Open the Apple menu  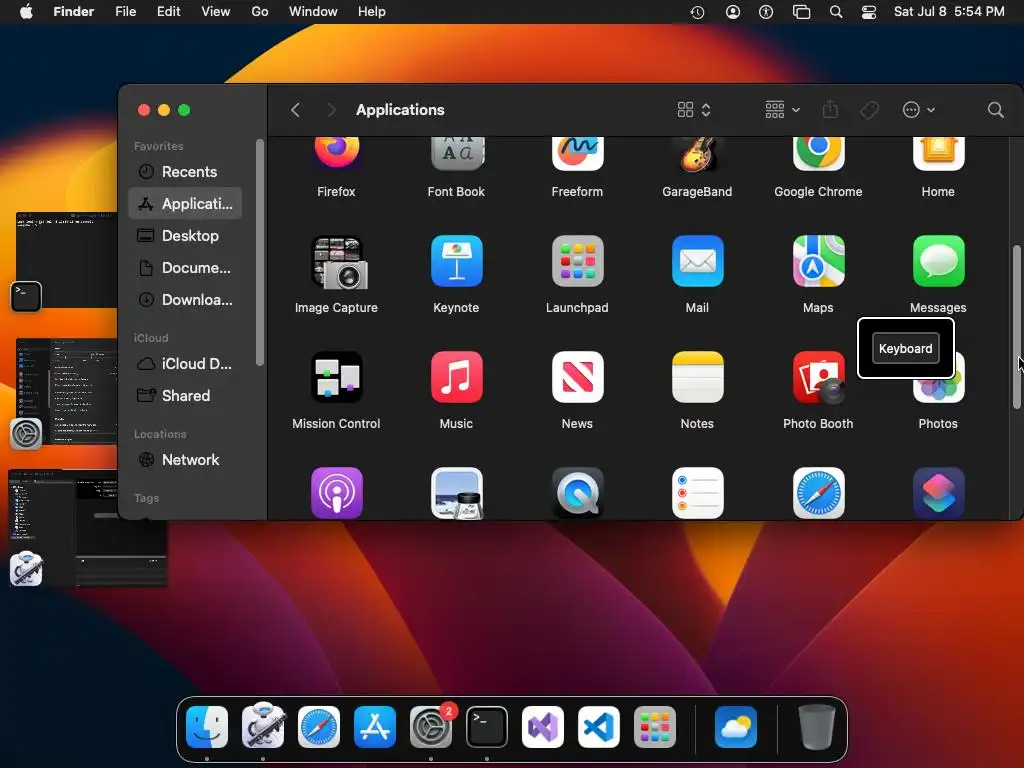click(x=26, y=12)
